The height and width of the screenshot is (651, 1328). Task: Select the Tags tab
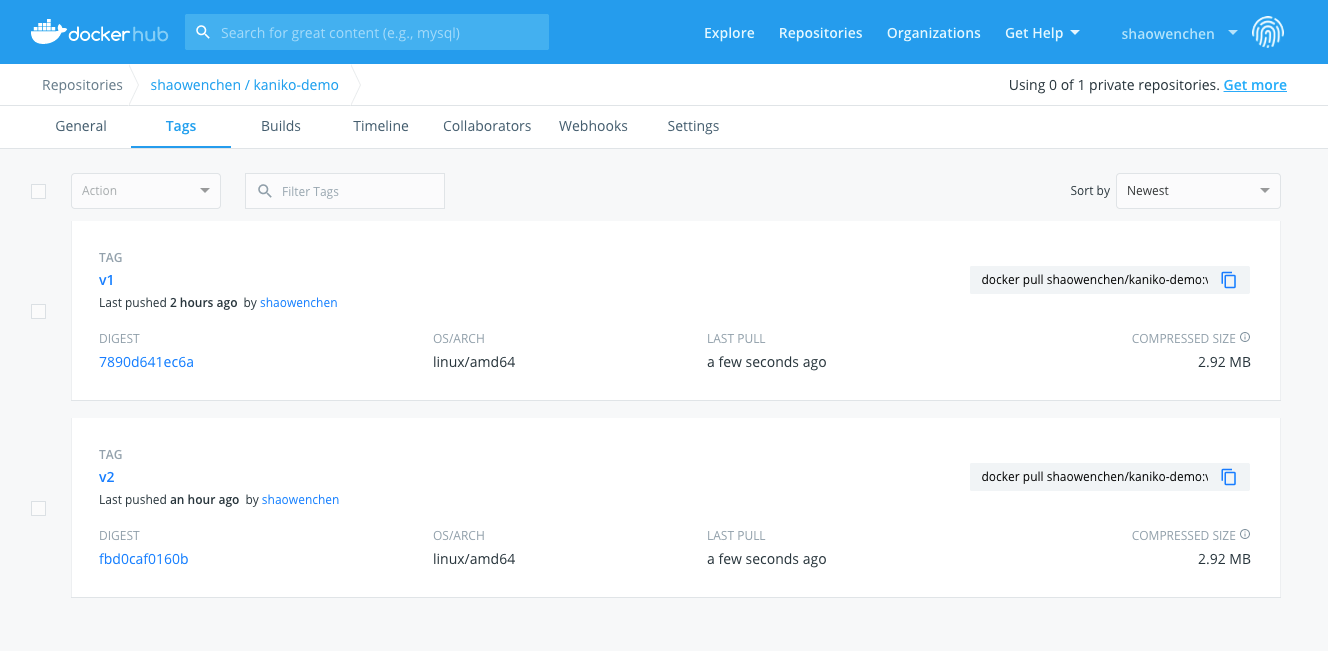(x=181, y=126)
